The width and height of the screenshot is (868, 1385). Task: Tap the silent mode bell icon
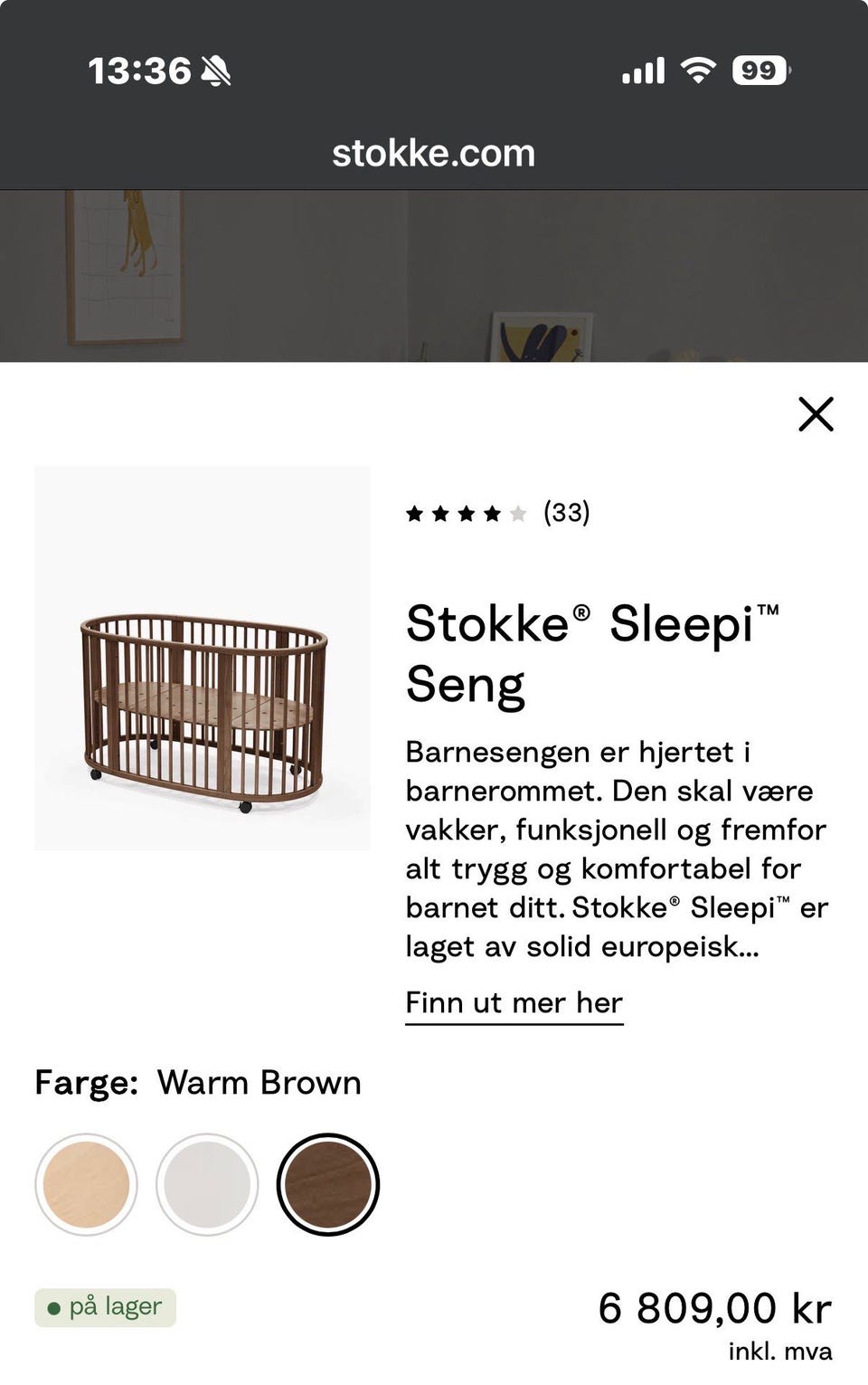click(x=215, y=71)
